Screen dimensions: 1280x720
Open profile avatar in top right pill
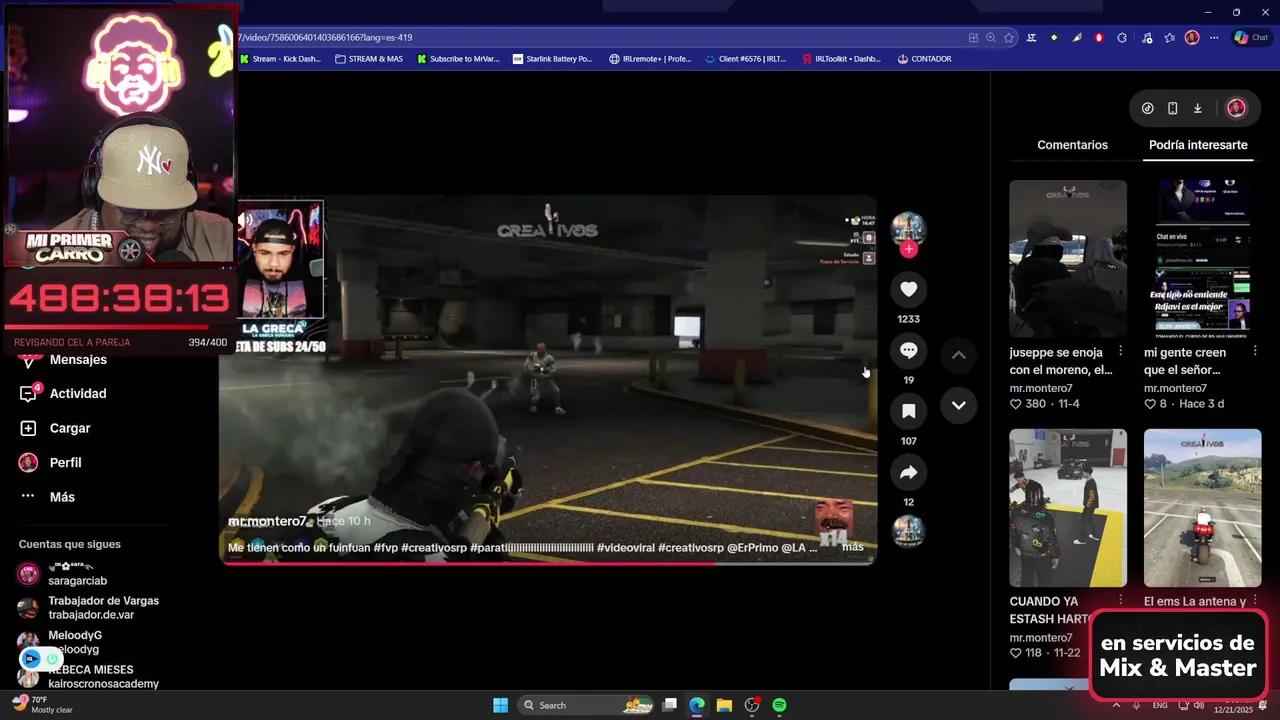tap(1236, 108)
